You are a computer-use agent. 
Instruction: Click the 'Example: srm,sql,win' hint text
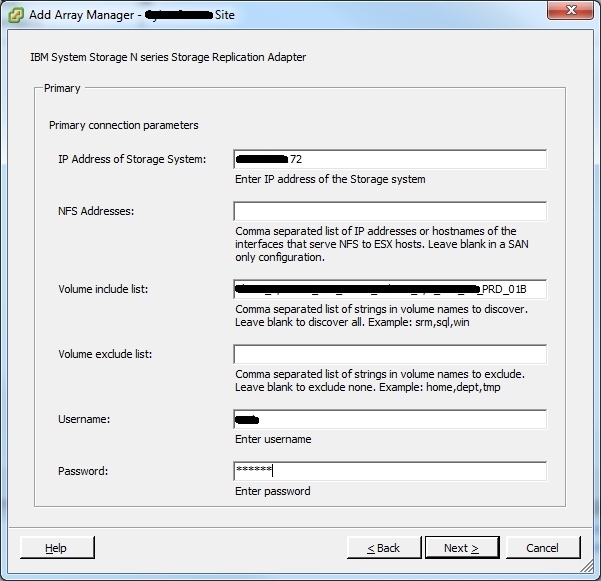(419, 322)
